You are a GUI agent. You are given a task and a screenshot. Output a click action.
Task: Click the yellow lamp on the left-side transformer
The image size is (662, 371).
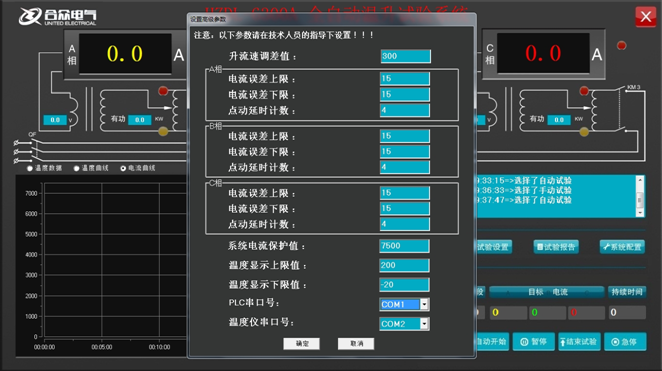coord(163,132)
